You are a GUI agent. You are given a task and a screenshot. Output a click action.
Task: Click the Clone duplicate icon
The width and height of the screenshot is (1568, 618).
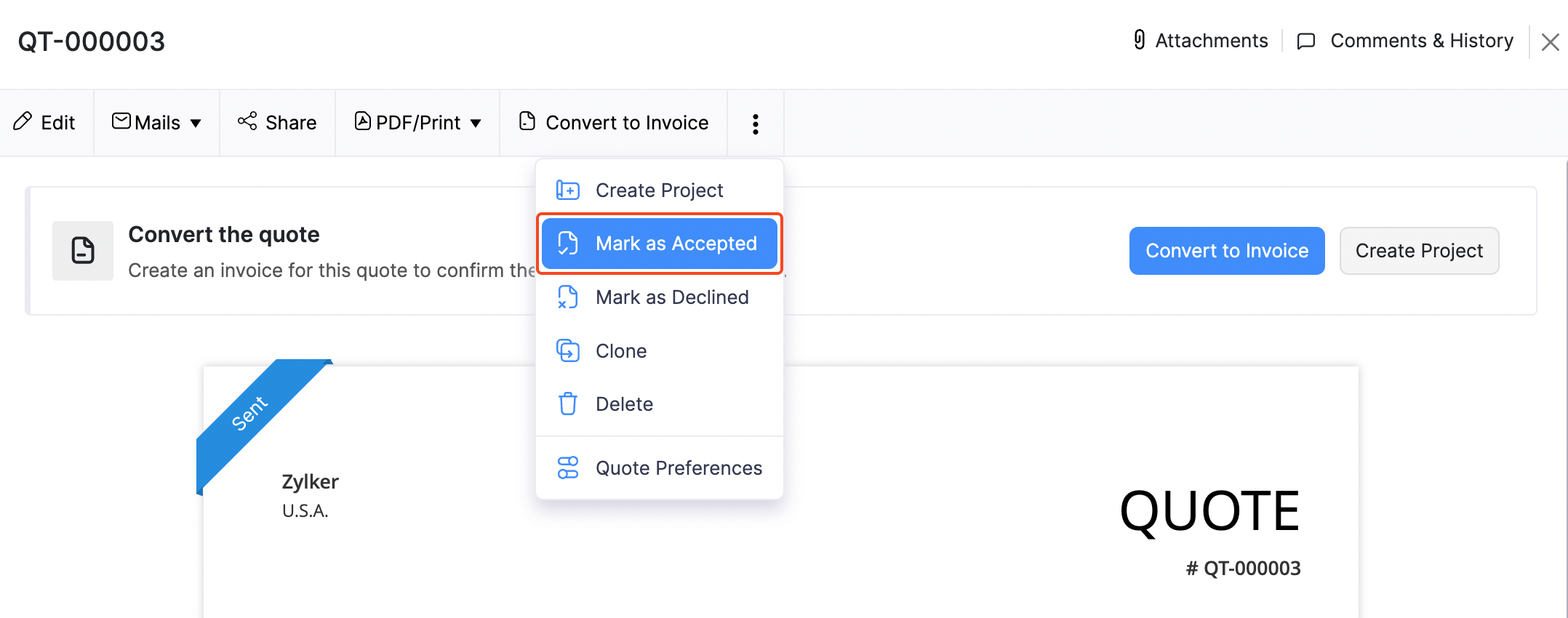pyautogui.click(x=568, y=350)
